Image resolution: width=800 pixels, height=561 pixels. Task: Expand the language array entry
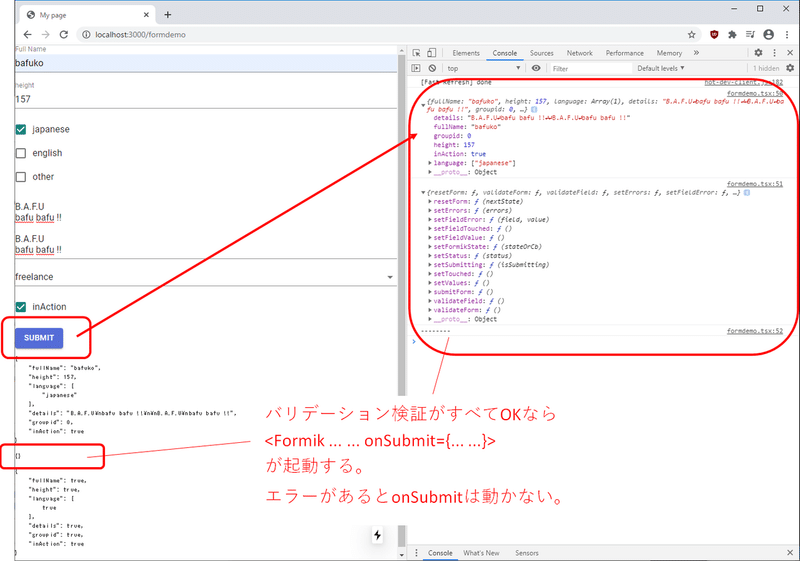coord(430,163)
